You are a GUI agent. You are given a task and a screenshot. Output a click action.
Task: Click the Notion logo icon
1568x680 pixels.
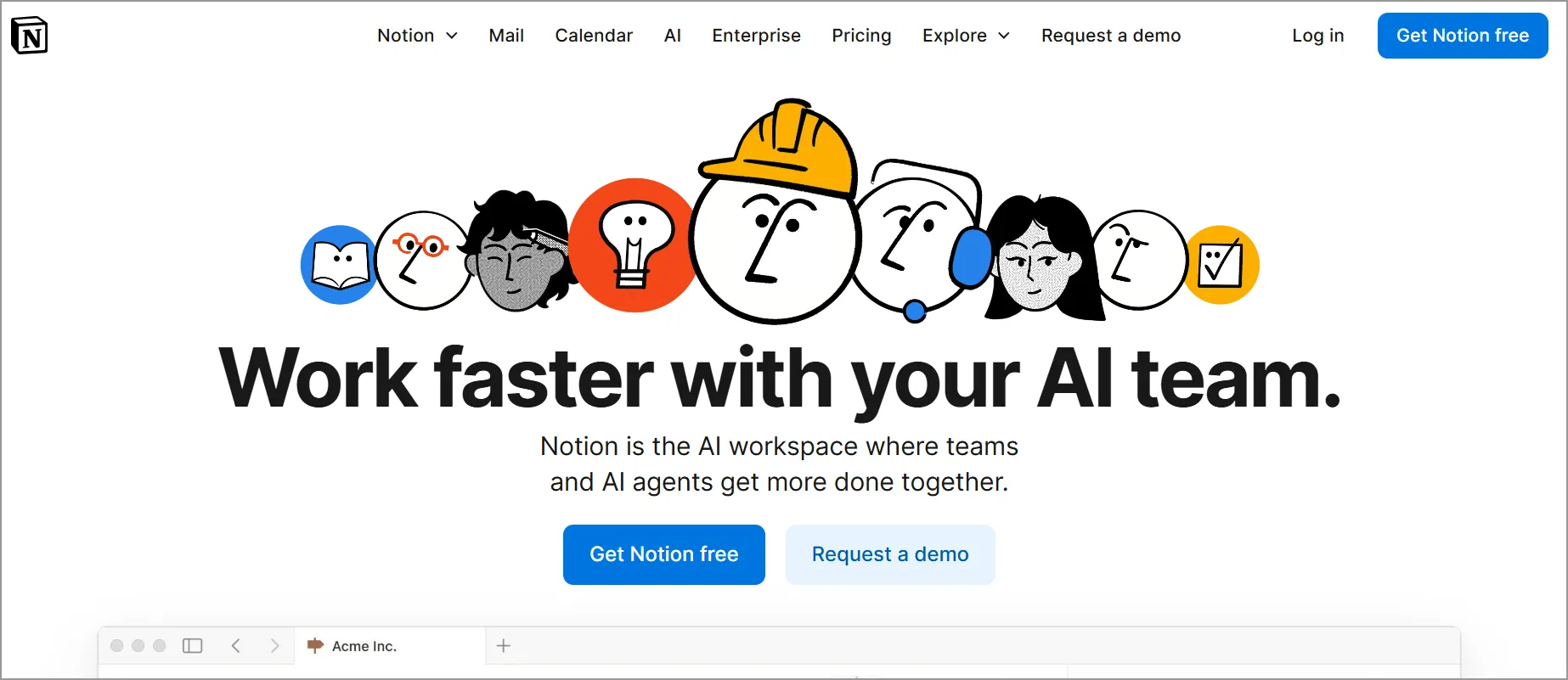coord(30,36)
